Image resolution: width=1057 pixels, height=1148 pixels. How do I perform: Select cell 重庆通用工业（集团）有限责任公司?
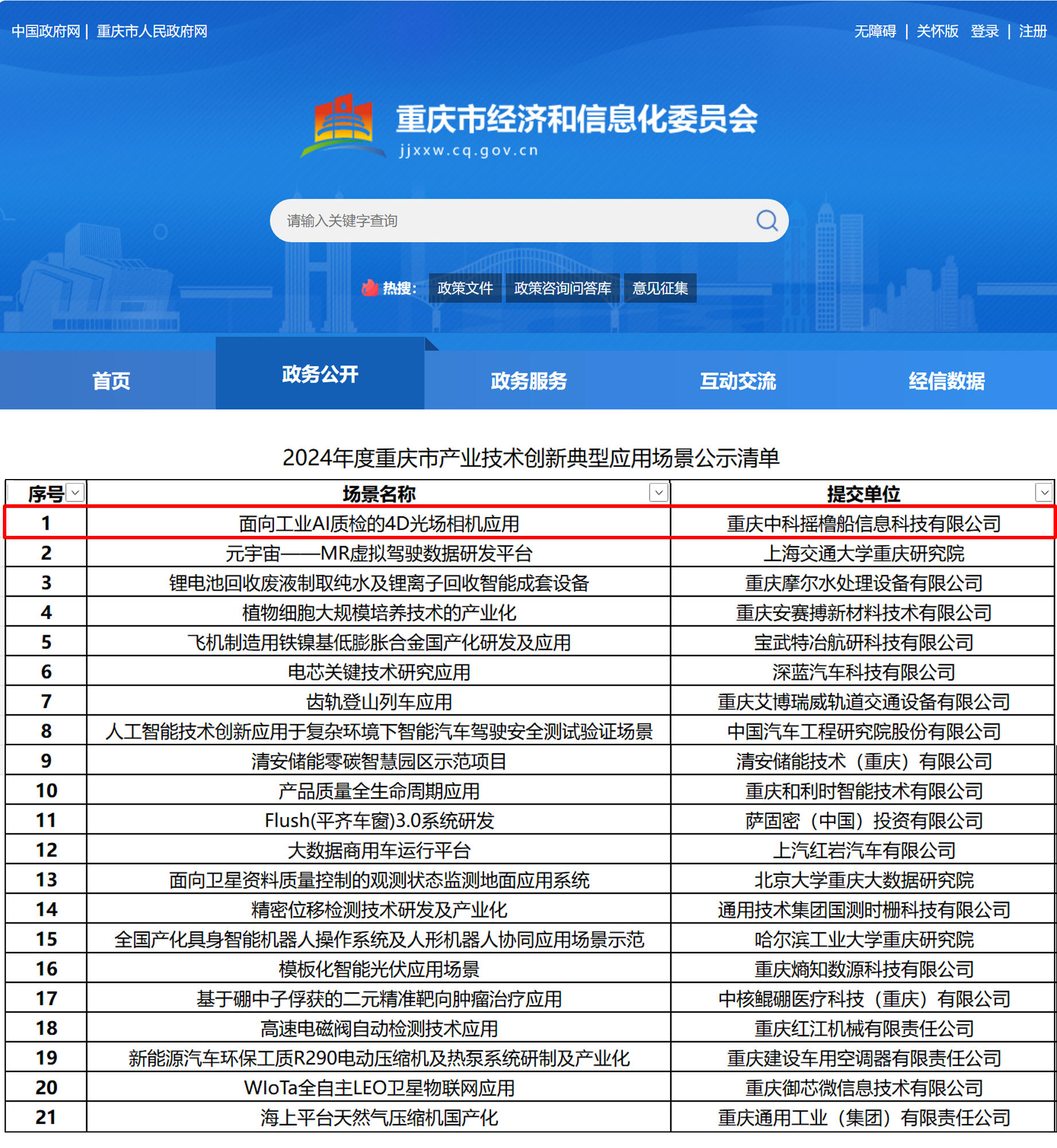pyautogui.click(x=863, y=1118)
